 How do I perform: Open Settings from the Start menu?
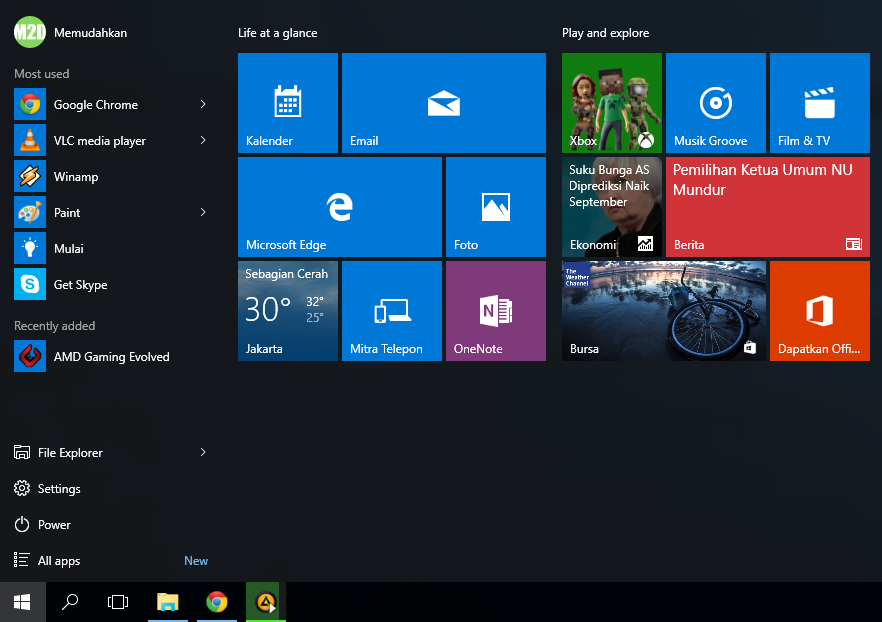pyautogui.click(x=59, y=489)
